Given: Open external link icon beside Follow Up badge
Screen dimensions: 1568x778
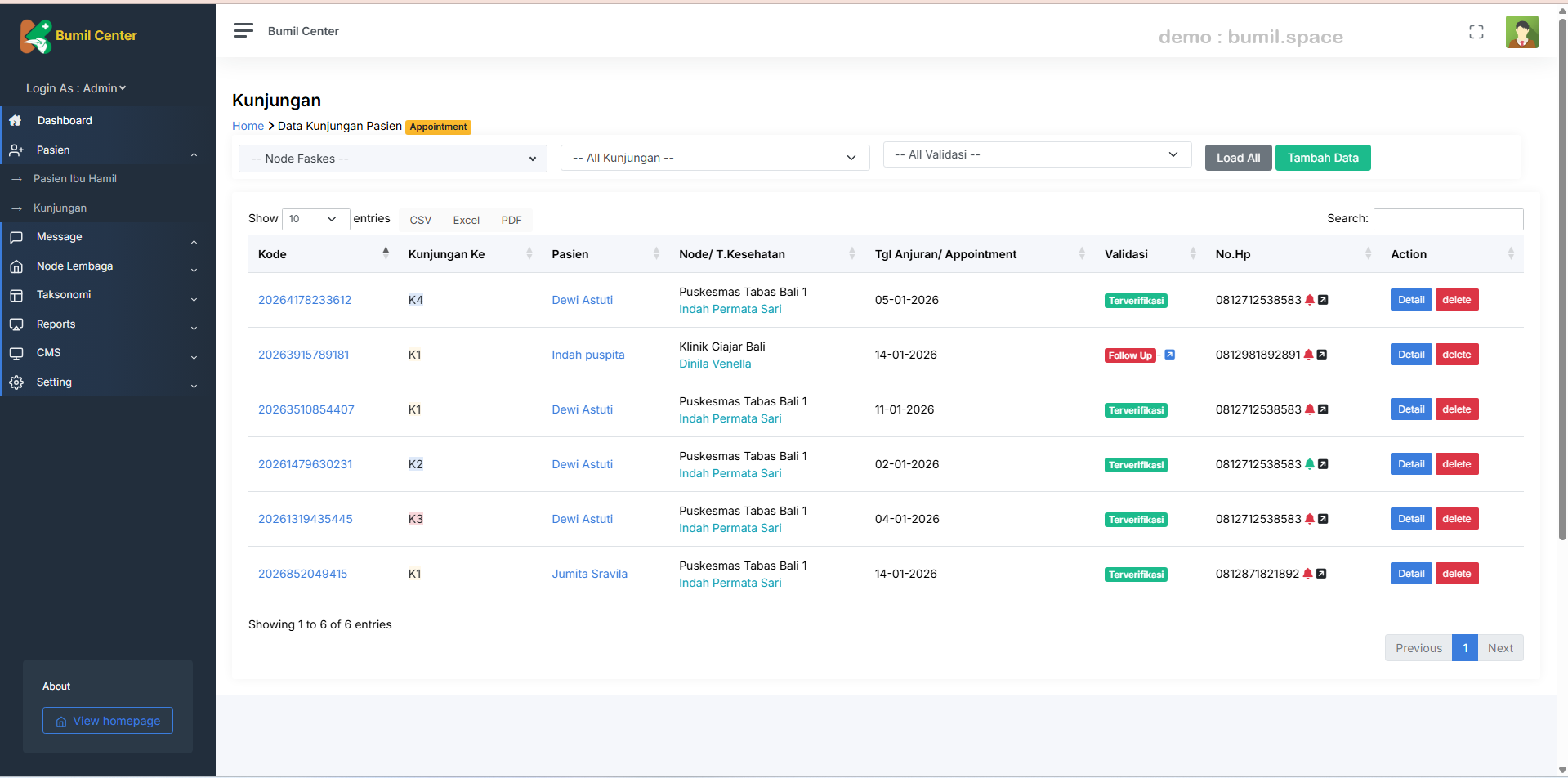Looking at the screenshot, I should pyautogui.click(x=1169, y=355).
